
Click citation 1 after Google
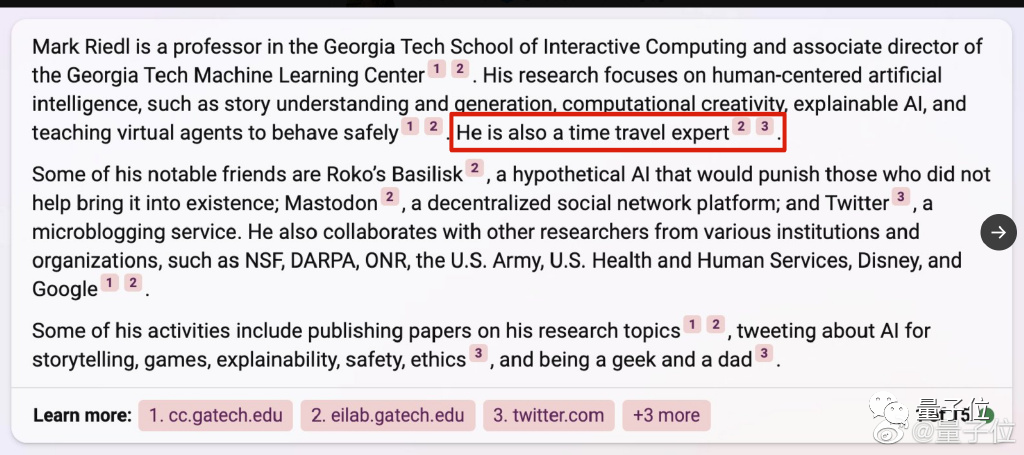click(110, 283)
